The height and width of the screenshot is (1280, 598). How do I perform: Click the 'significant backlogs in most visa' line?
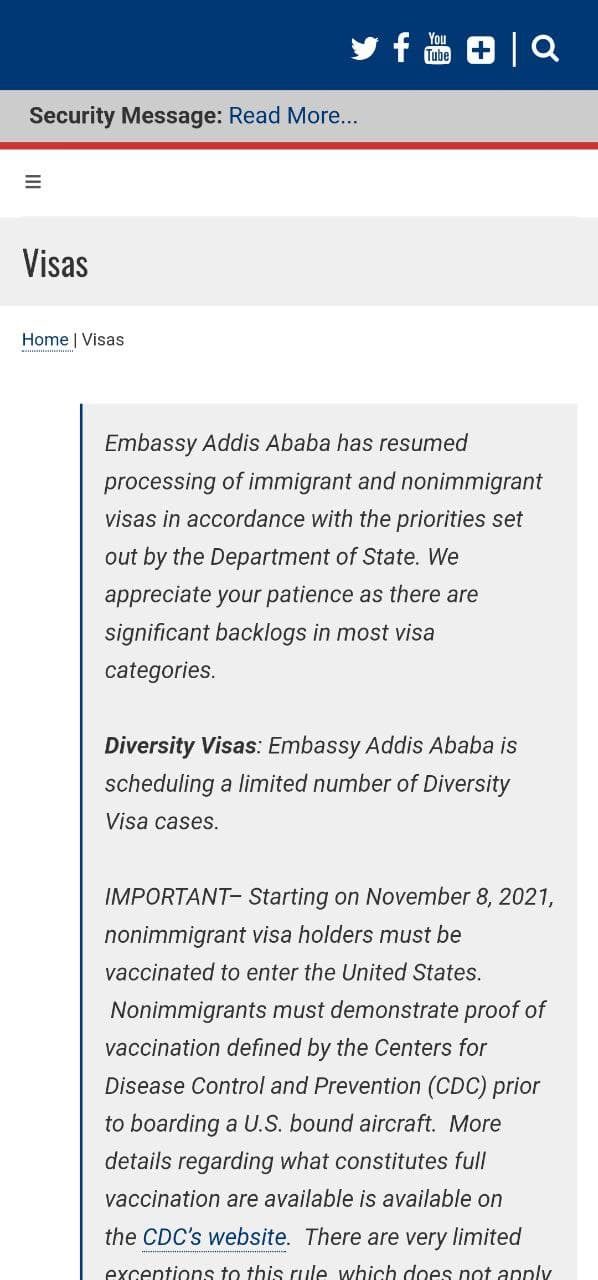pos(270,632)
